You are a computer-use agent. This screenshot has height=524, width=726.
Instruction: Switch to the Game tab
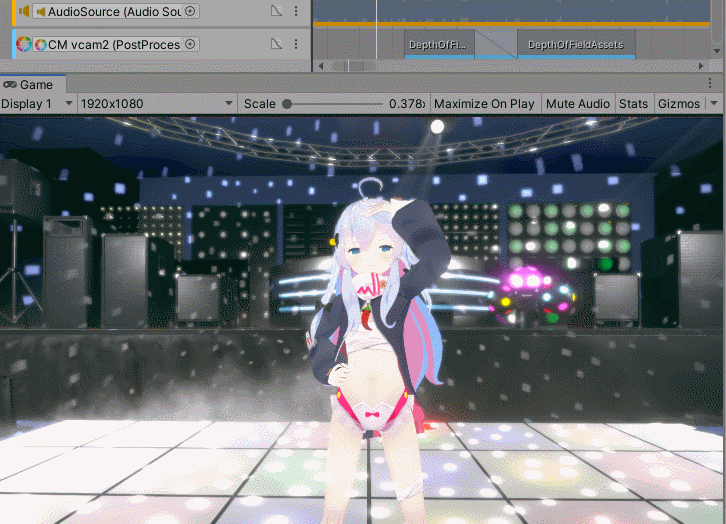coord(33,85)
